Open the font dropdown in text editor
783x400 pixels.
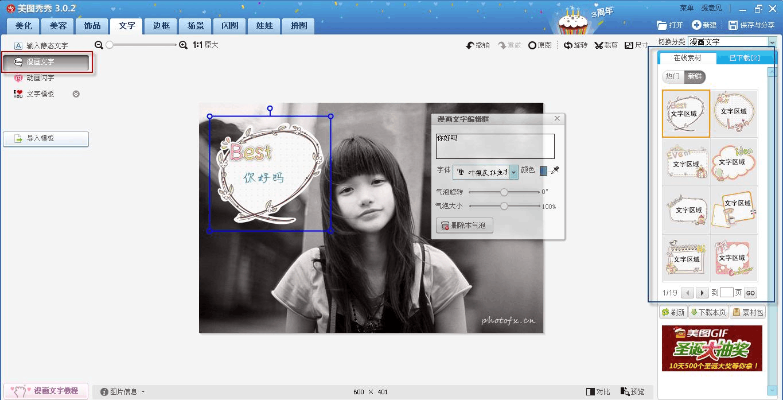point(514,172)
